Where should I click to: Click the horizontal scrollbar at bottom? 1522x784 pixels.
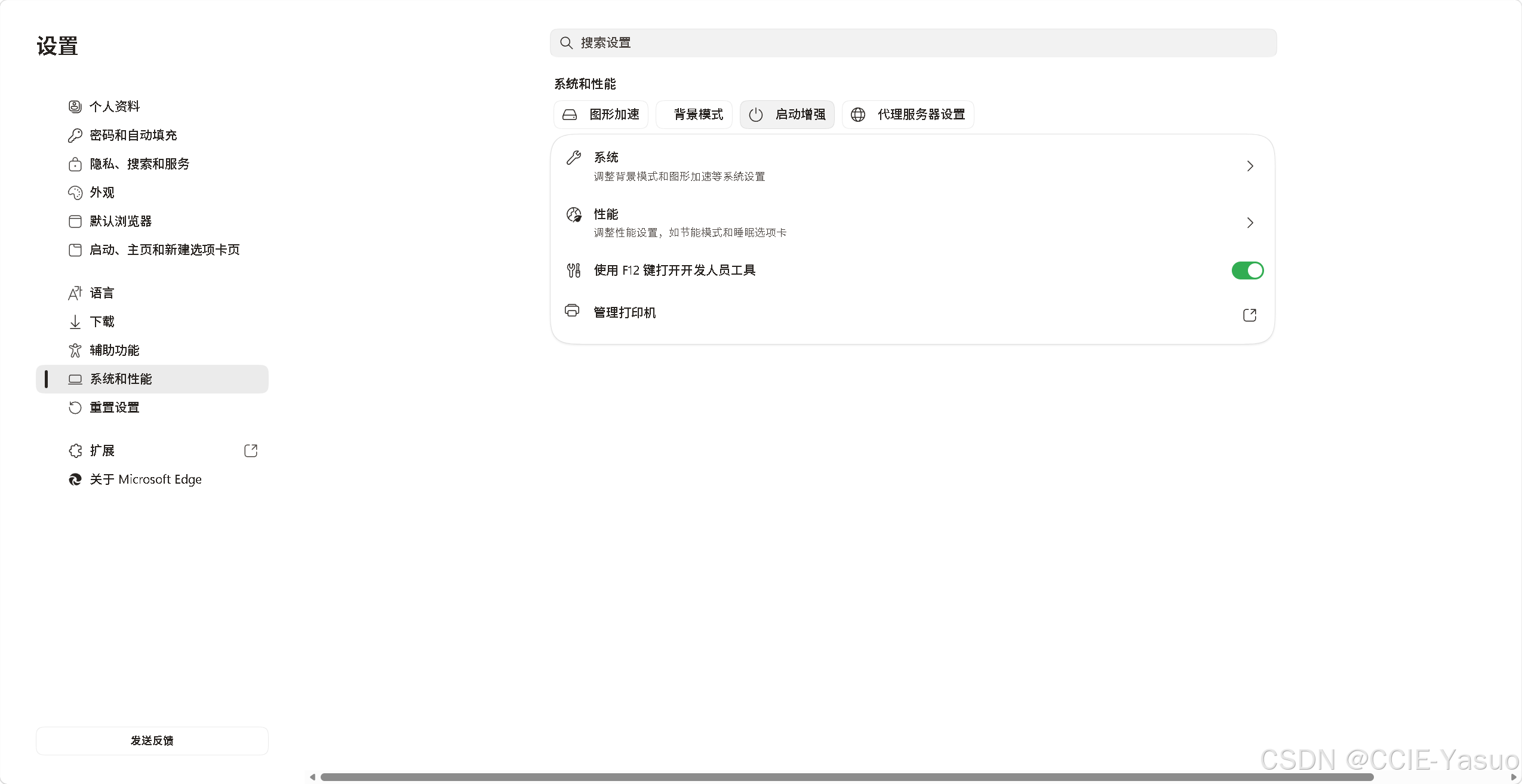[847, 777]
